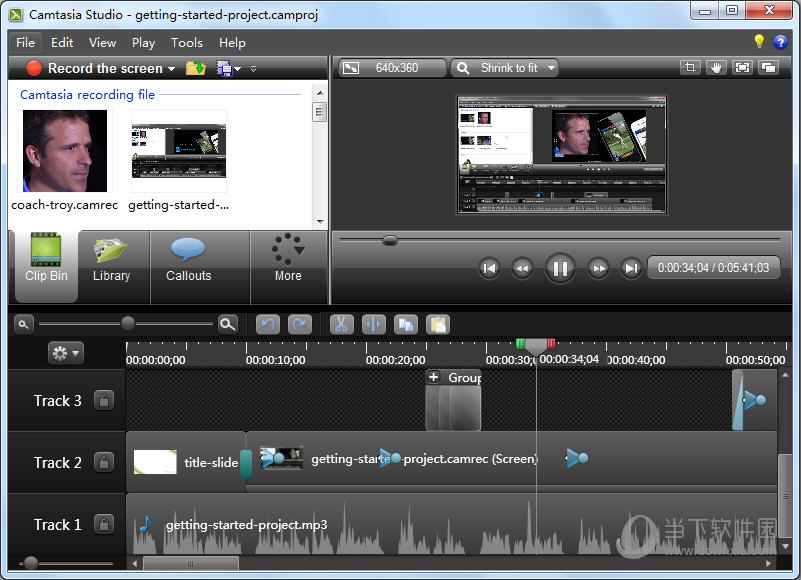Expand the Group clip on Track 3
The width and height of the screenshot is (801, 580).
tap(434, 377)
